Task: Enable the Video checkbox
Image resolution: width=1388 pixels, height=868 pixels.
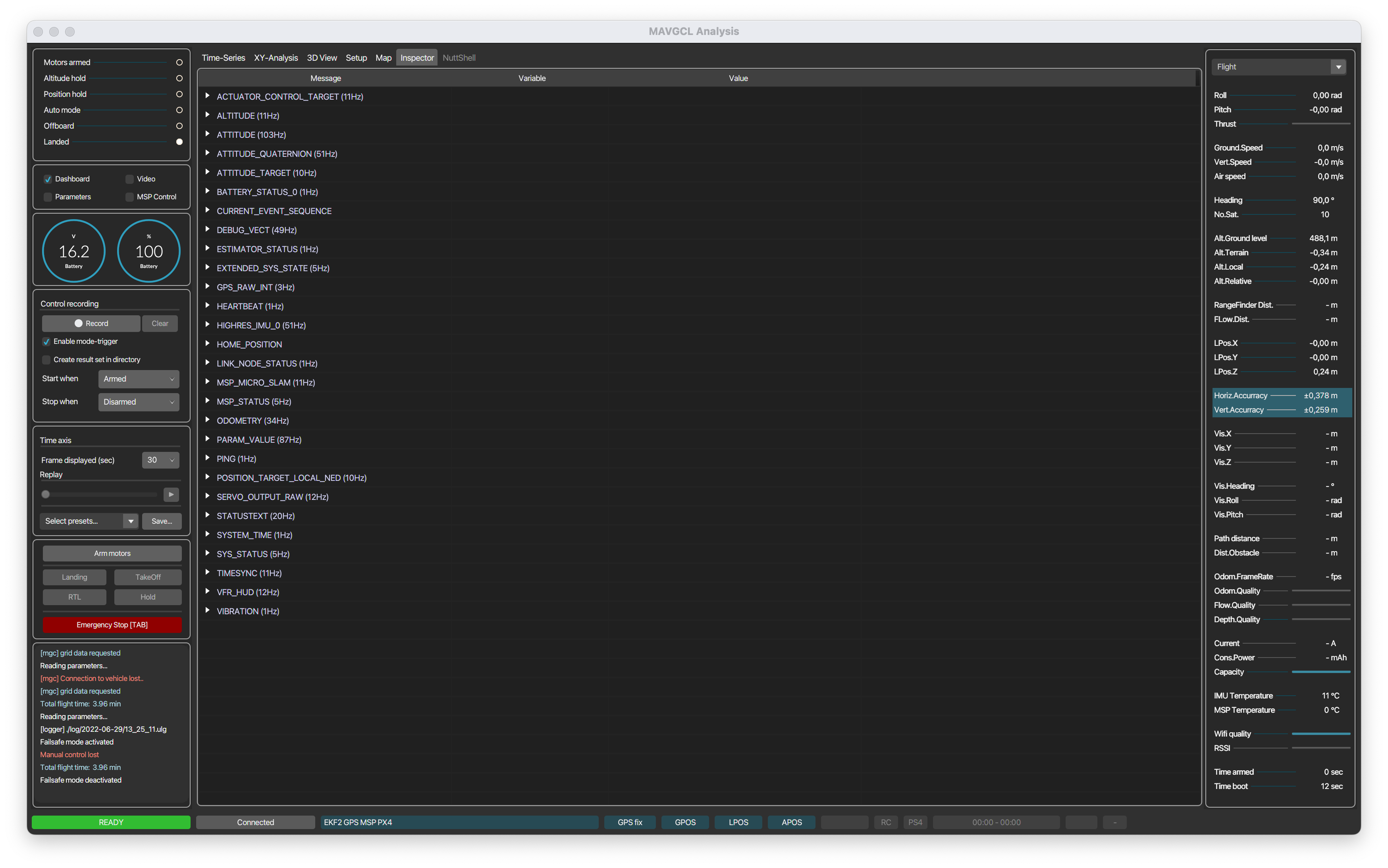Action: point(130,179)
